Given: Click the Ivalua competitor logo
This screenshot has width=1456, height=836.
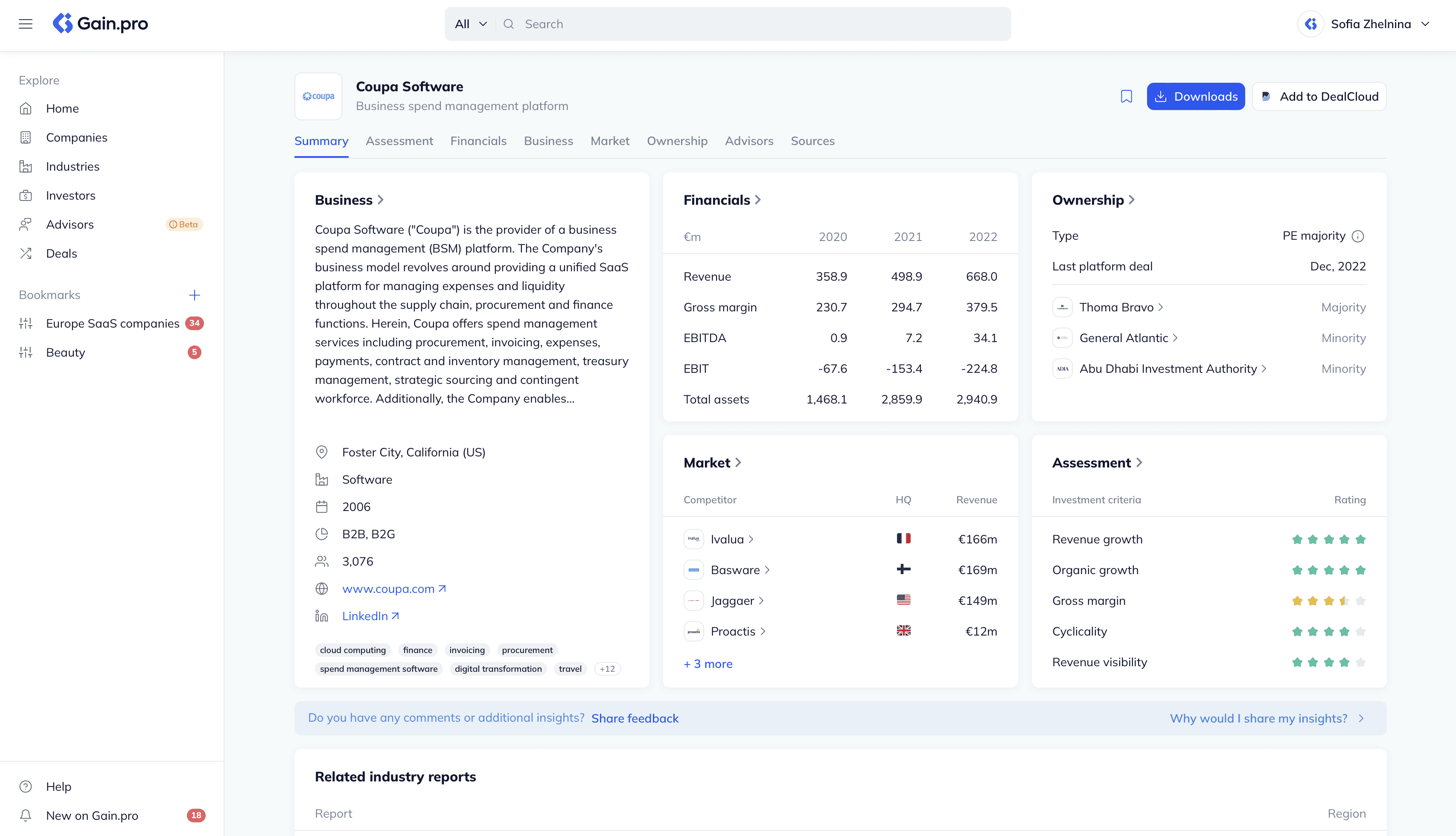Looking at the screenshot, I should 693,539.
